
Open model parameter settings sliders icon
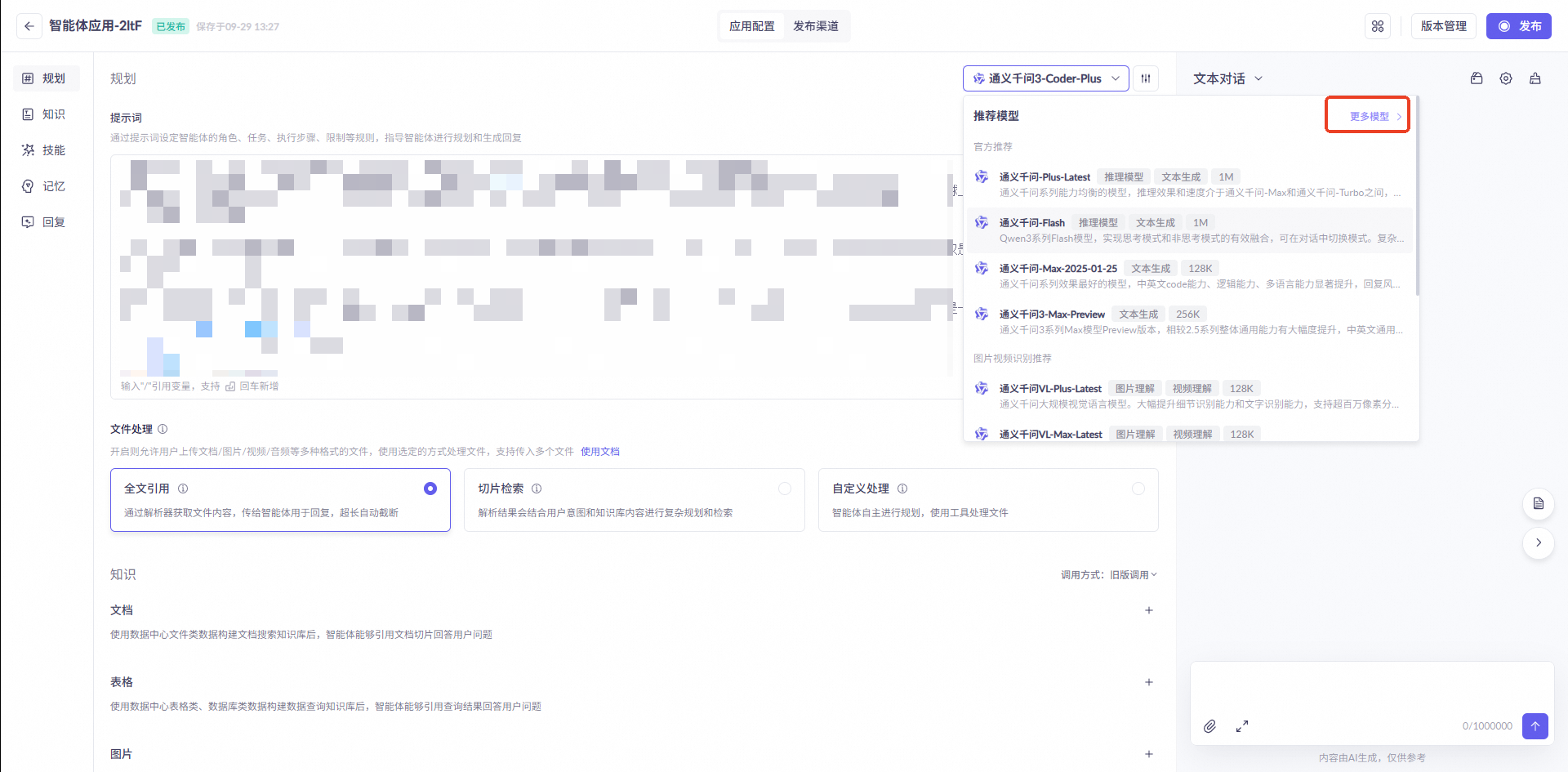coord(1146,78)
